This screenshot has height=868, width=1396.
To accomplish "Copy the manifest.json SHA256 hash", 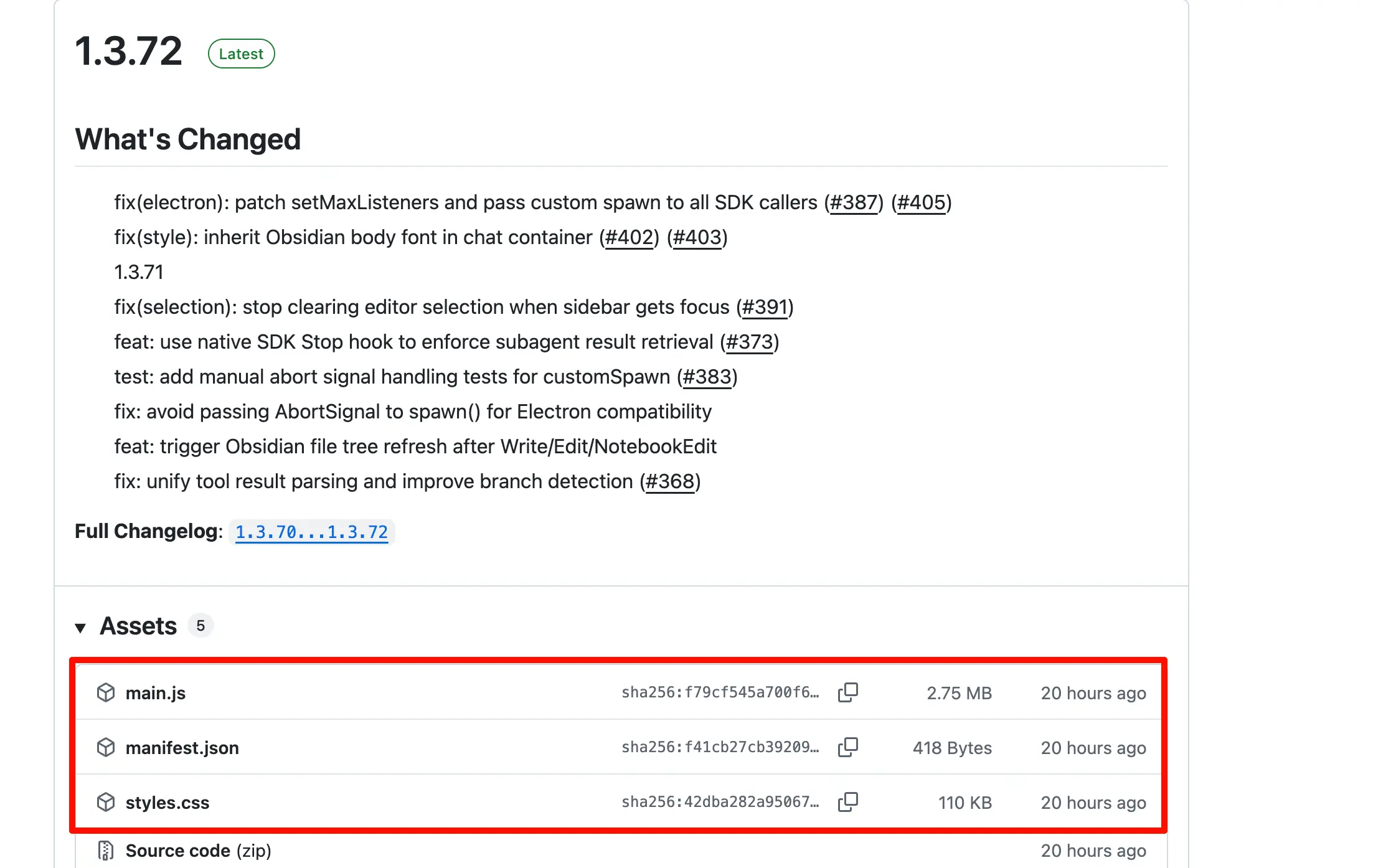I will pyautogui.click(x=847, y=747).
